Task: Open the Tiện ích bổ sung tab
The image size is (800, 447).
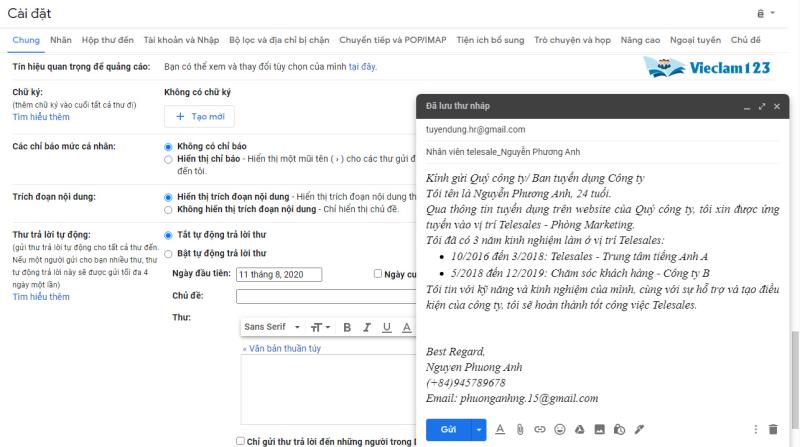Action: pos(490,40)
